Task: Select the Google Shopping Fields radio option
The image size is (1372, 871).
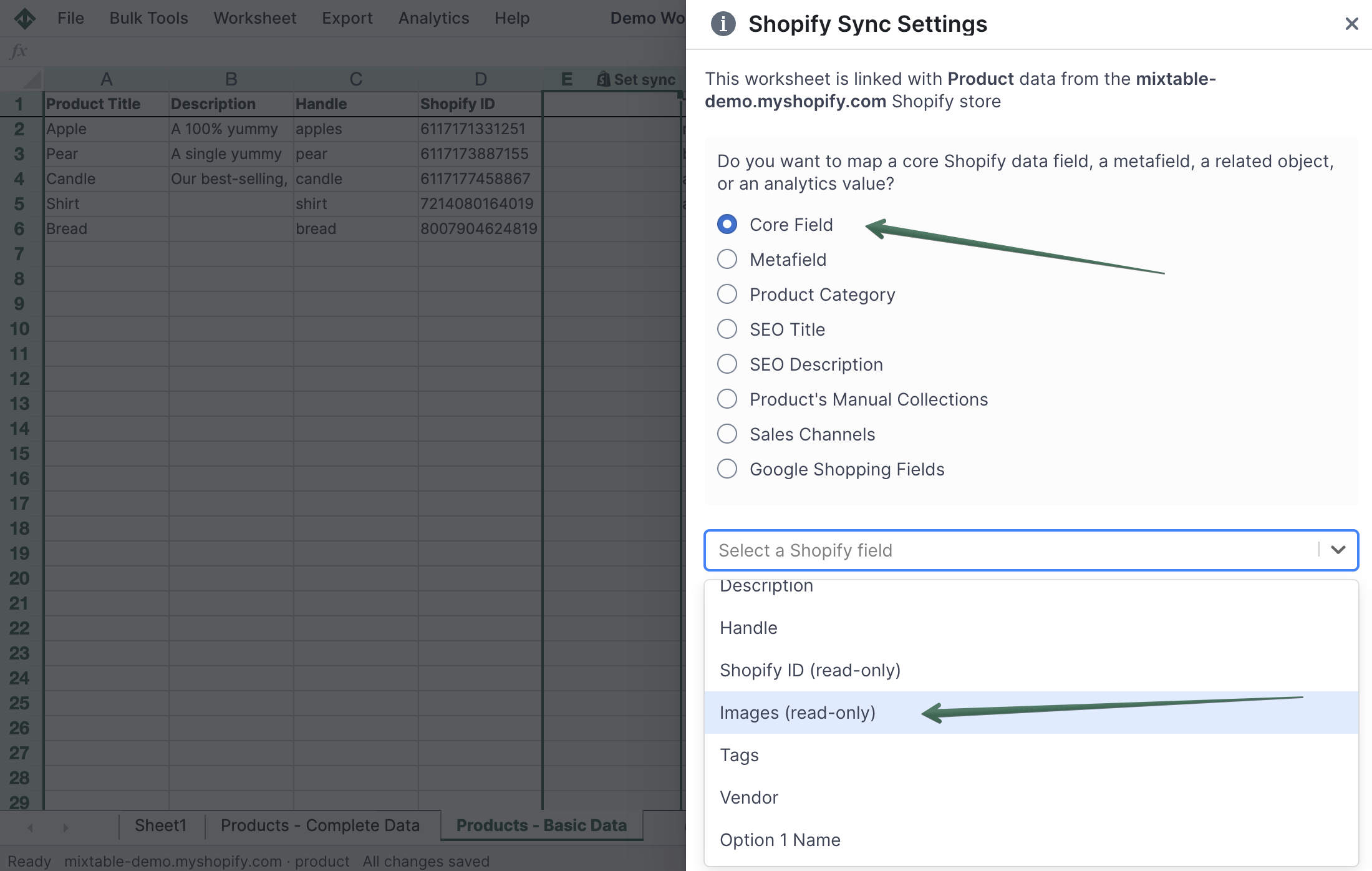Action: (x=727, y=469)
